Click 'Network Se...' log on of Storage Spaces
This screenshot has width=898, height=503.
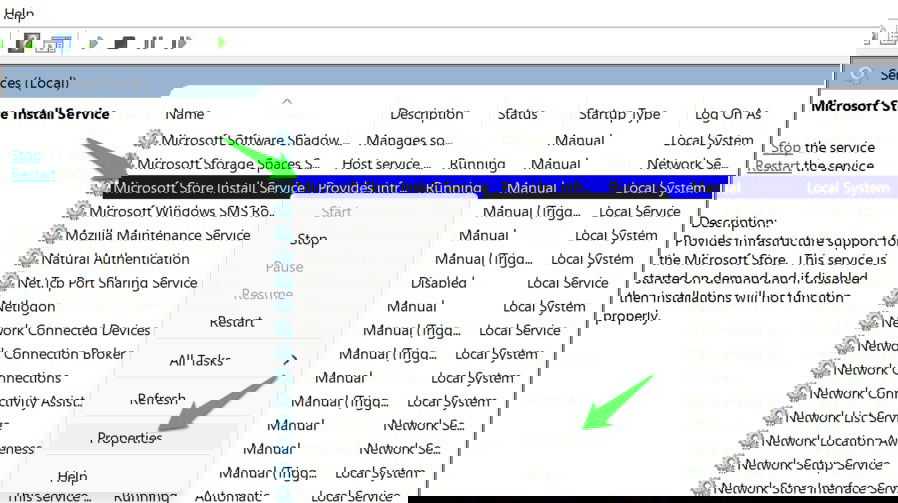pos(687,164)
